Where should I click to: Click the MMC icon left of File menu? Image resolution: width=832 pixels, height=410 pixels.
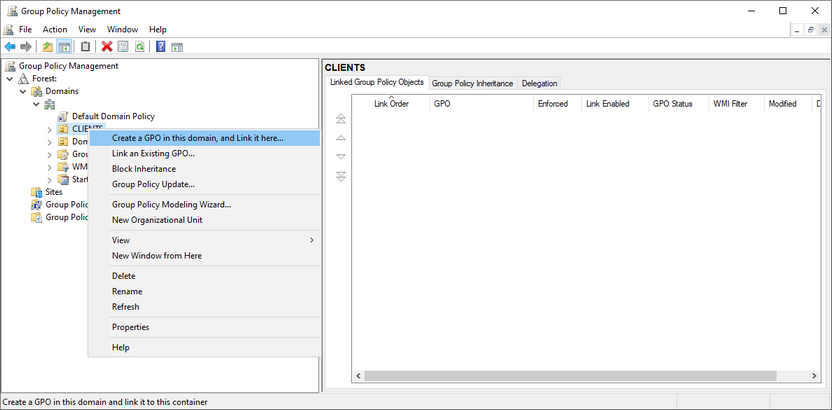click(x=8, y=30)
